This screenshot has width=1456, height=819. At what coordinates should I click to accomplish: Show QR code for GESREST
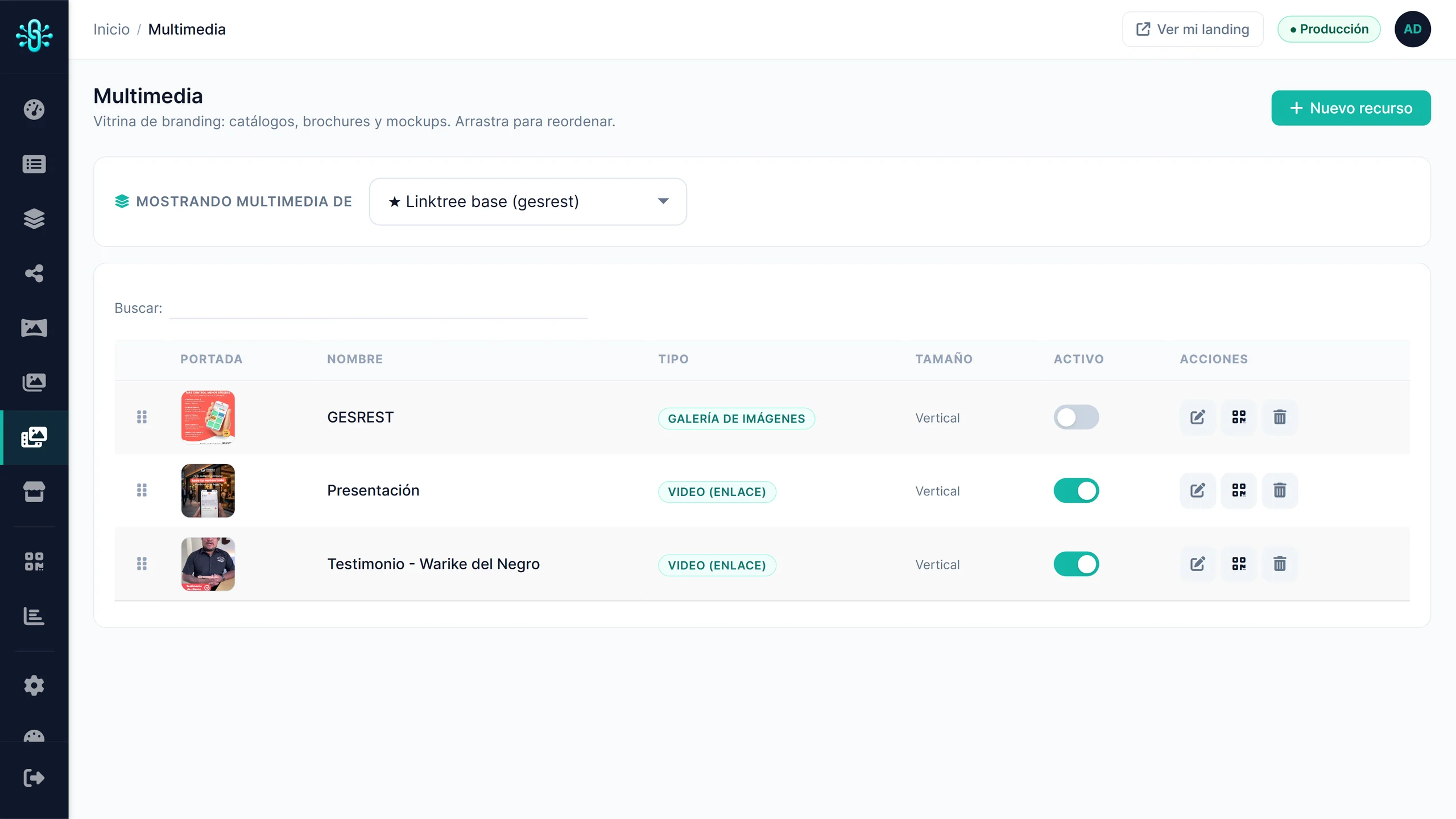click(1239, 417)
